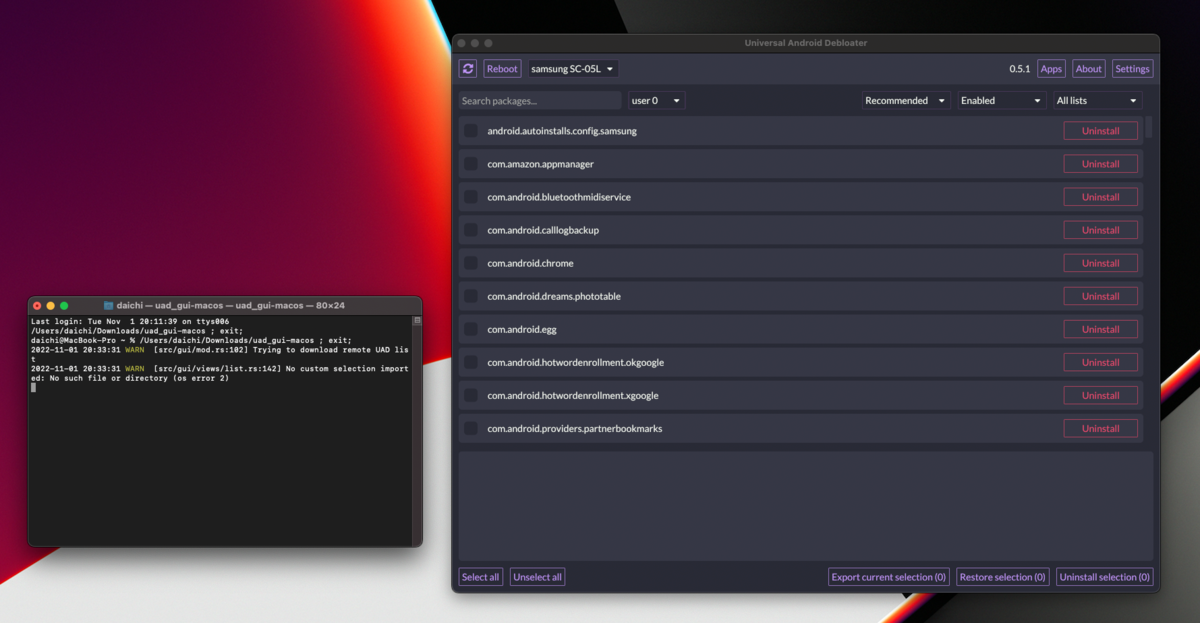This screenshot has height=623, width=1200.
Task: Select package name com.android.chrome
Action: tap(530, 263)
